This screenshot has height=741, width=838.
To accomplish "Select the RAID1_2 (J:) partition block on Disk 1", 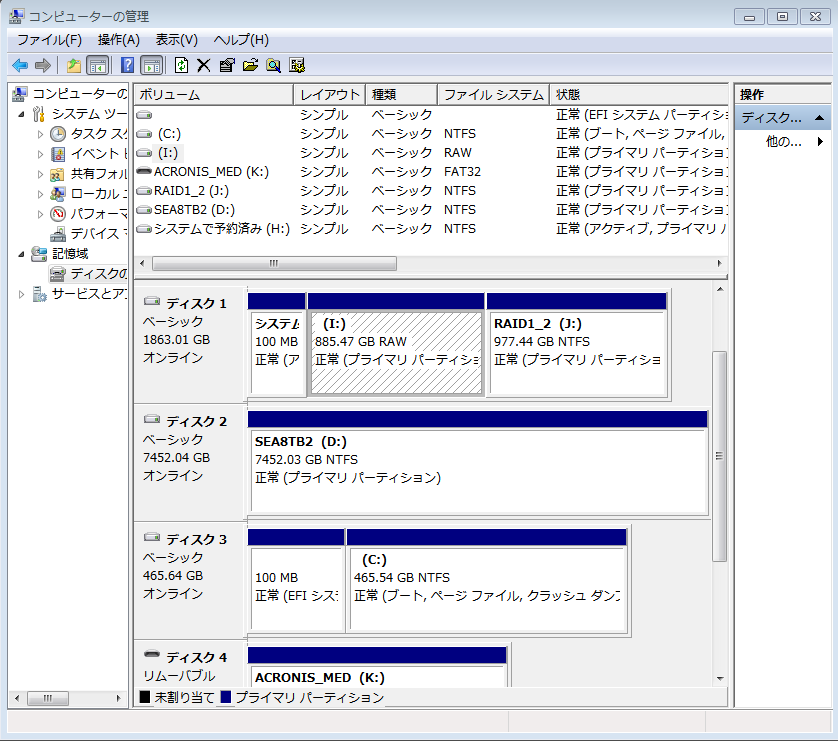I will click(x=577, y=342).
